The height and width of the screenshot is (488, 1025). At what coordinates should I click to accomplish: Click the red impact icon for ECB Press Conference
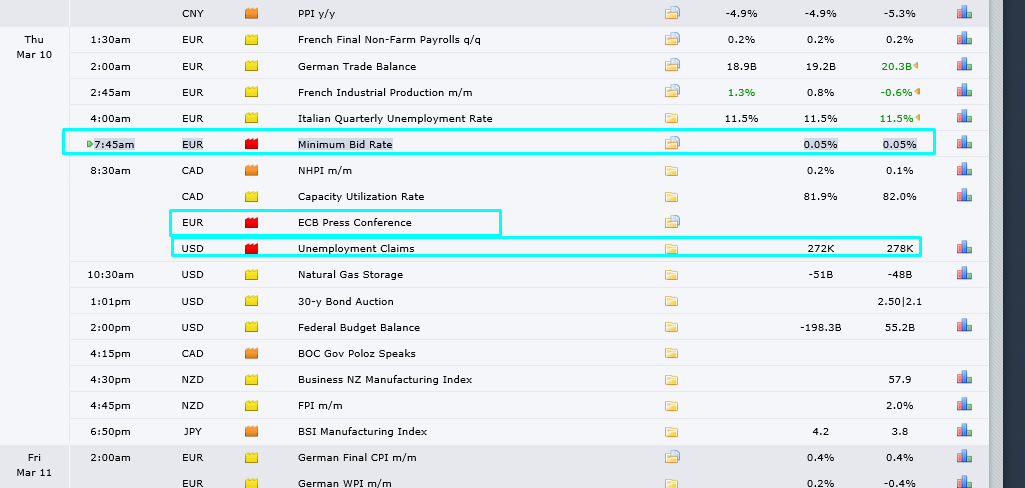point(252,222)
